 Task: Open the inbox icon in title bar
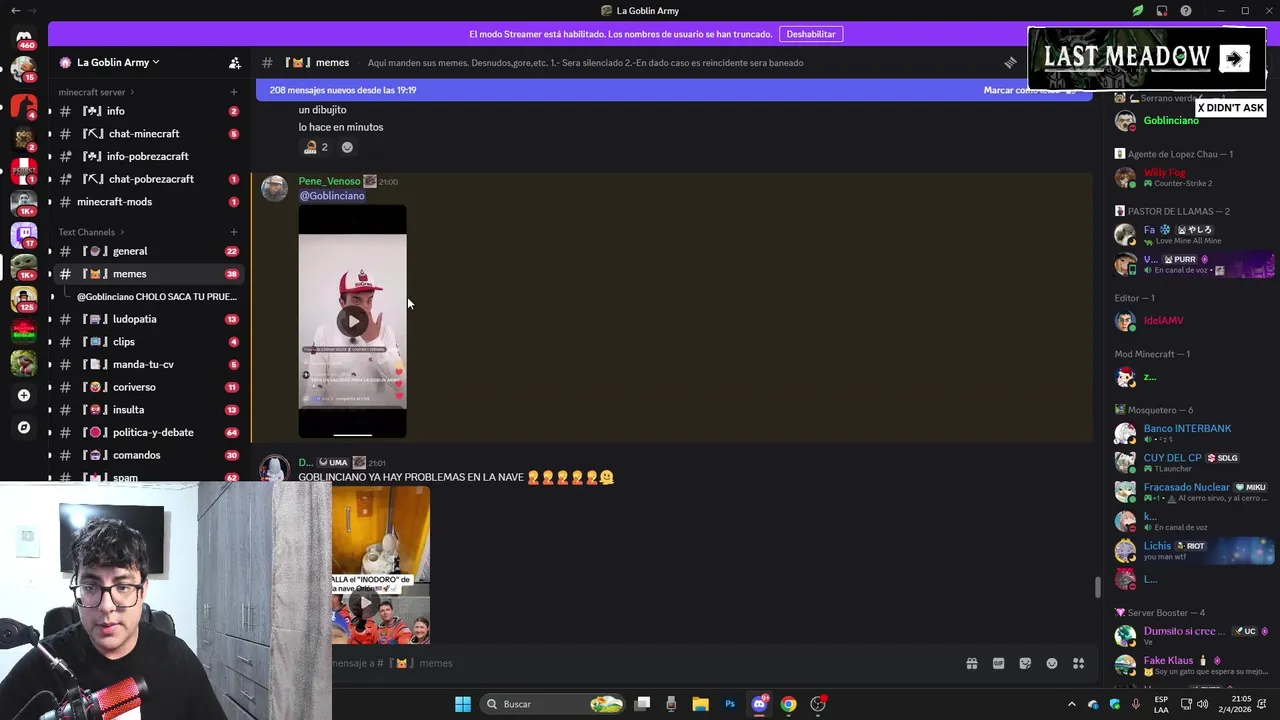(x=1162, y=11)
